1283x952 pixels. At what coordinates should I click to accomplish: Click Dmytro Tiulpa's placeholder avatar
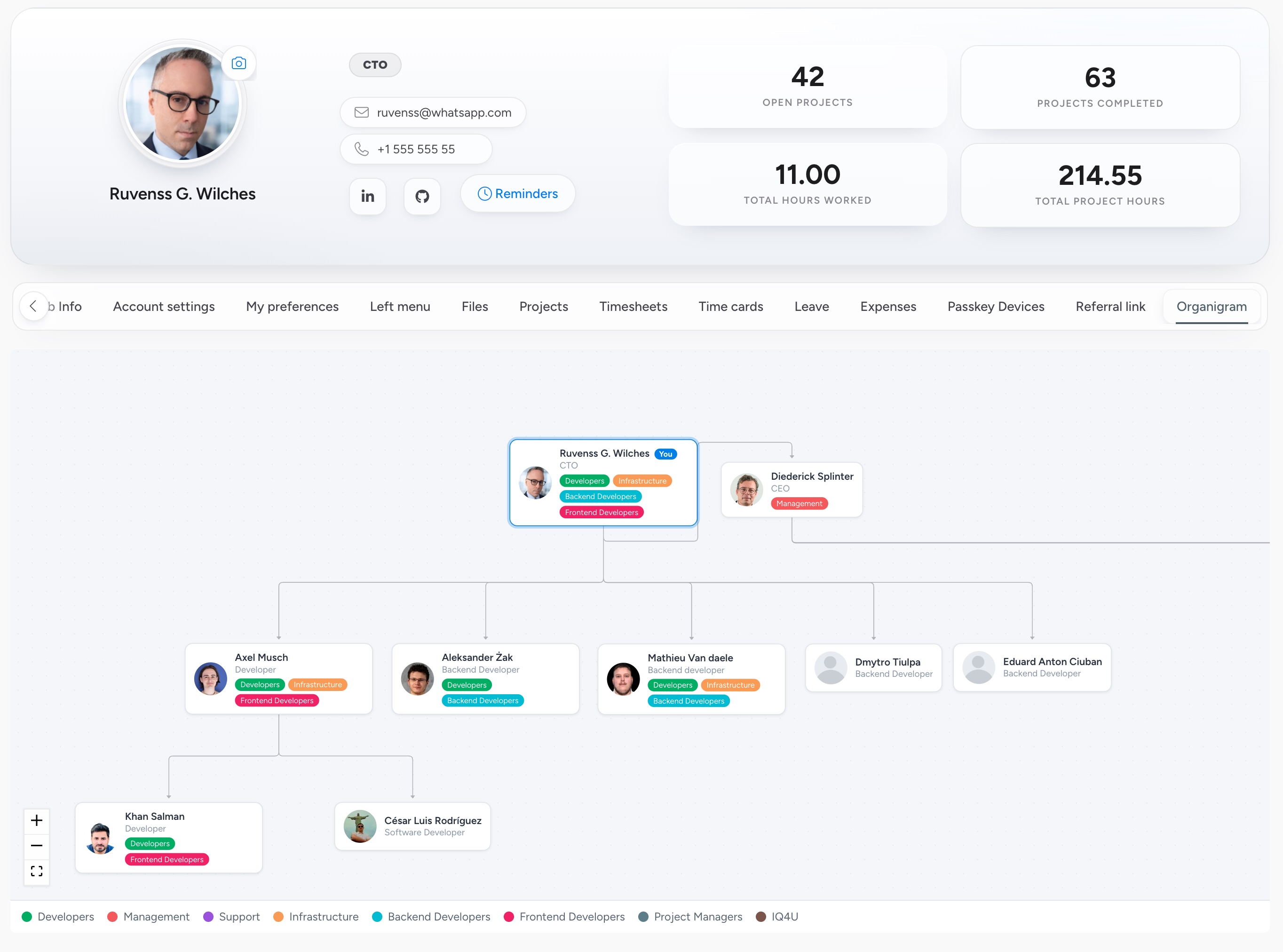click(x=831, y=668)
